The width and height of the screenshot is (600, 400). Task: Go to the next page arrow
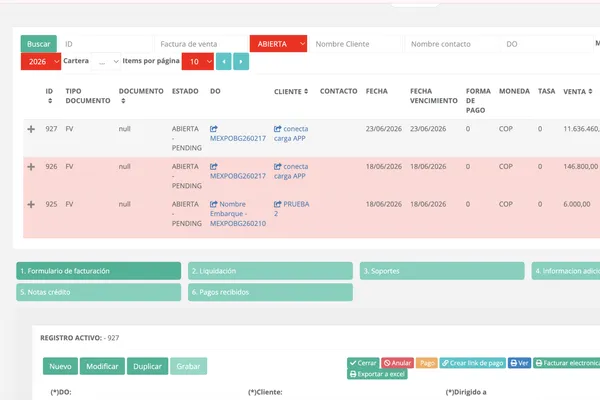tap(241, 62)
